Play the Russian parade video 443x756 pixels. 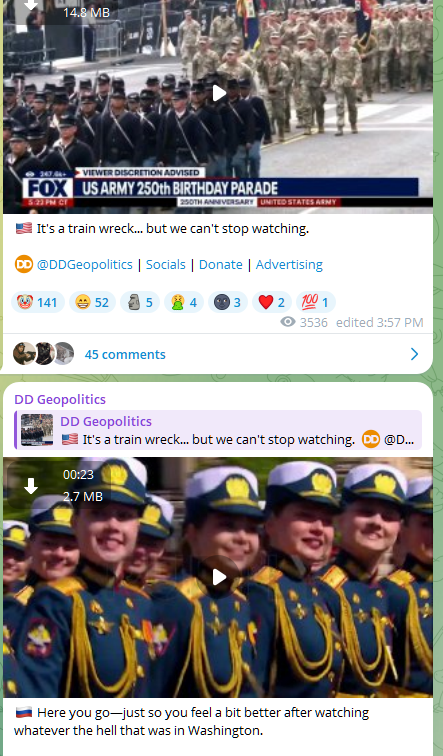coord(219,577)
